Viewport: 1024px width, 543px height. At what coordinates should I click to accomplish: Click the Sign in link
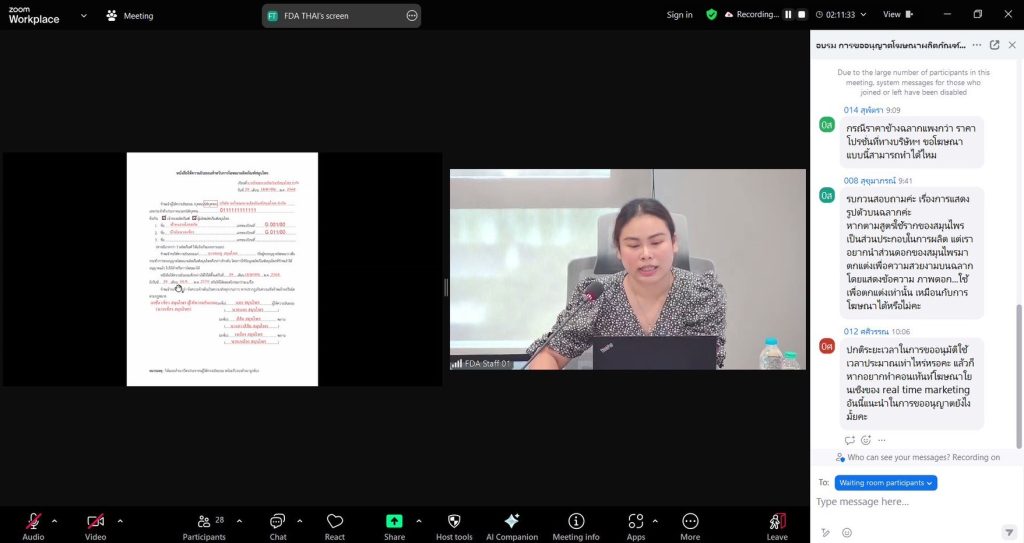[680, 15]
